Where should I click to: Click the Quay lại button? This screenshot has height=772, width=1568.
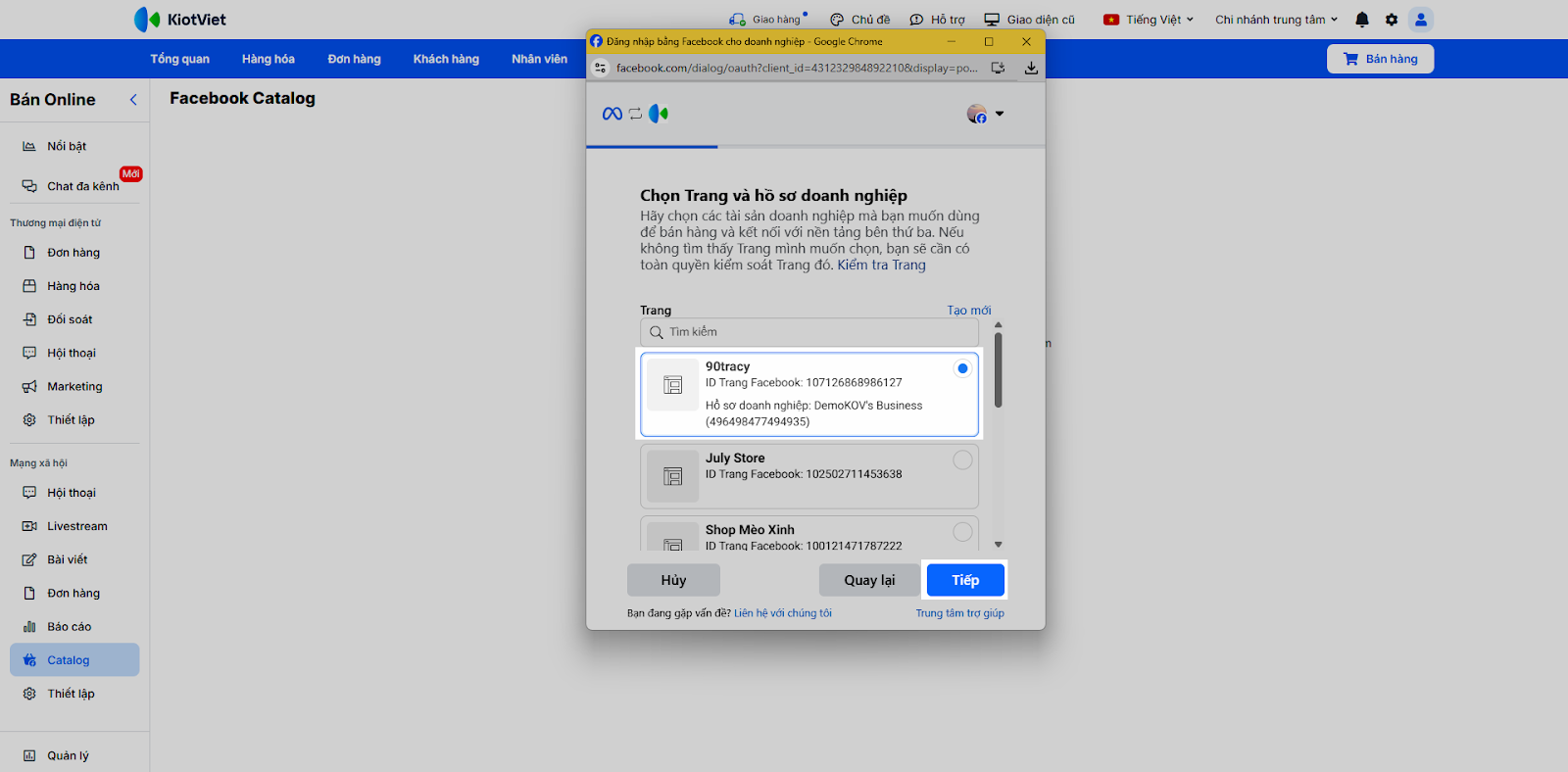(869, 580)
